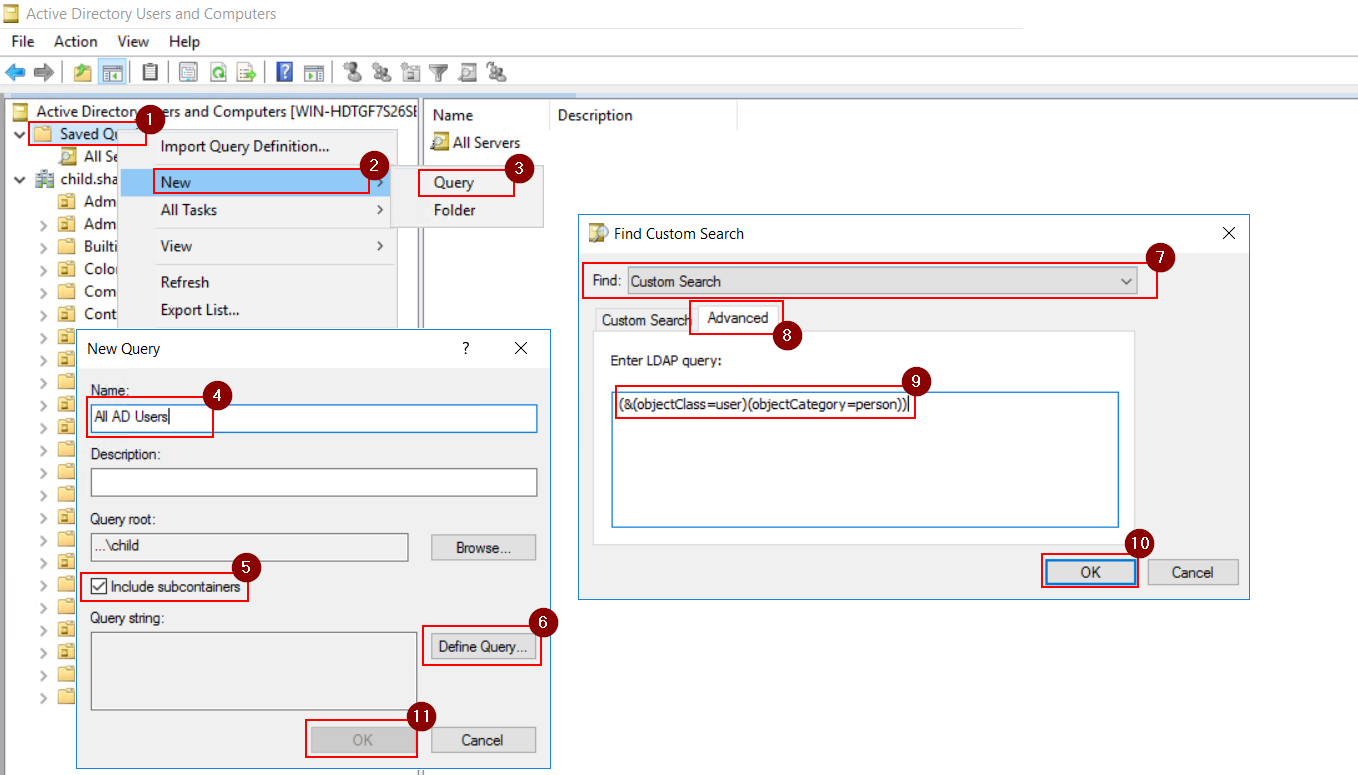Click Define Query in the New Query dialog
The image size is (1358, 775).
(x=482, y=646)
